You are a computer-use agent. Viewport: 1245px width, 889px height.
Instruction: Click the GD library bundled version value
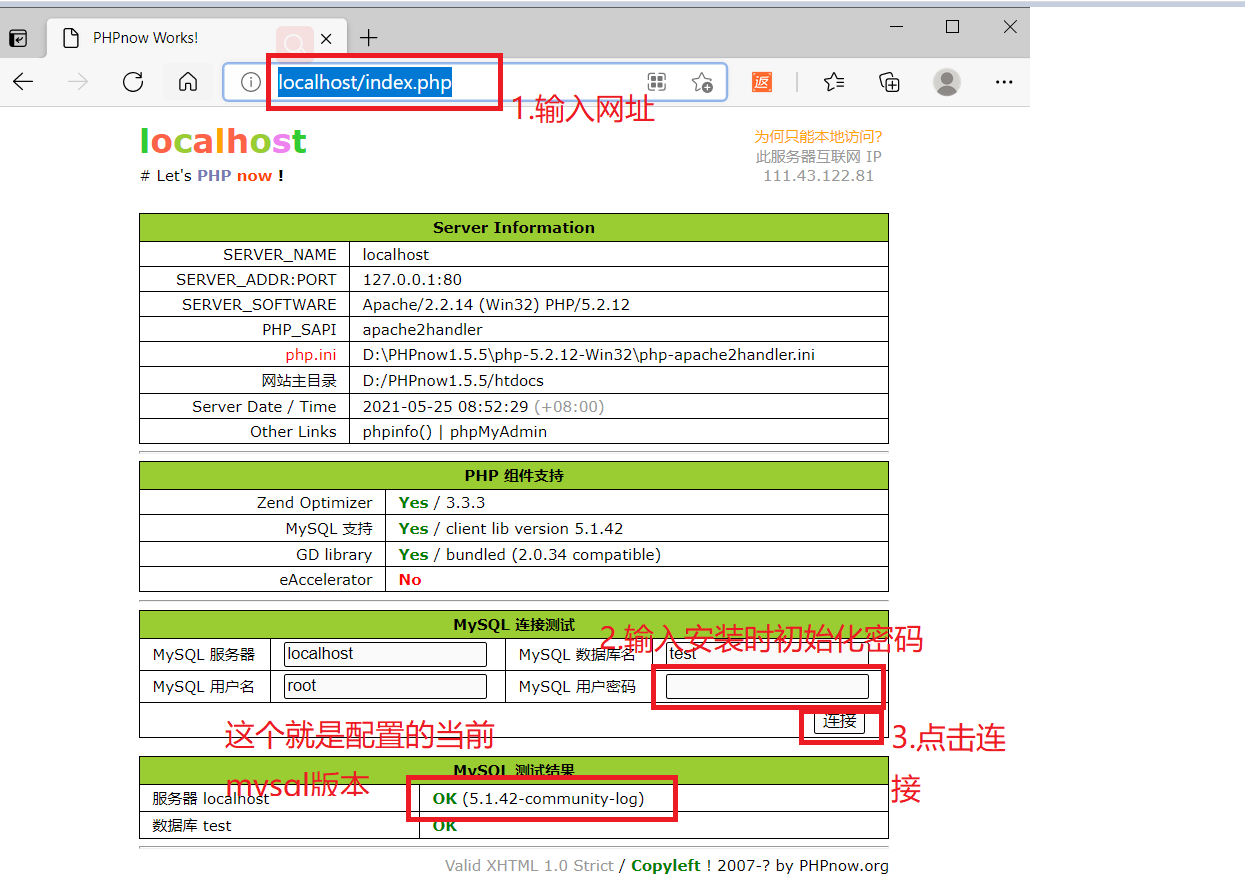(x=553, y=554)
